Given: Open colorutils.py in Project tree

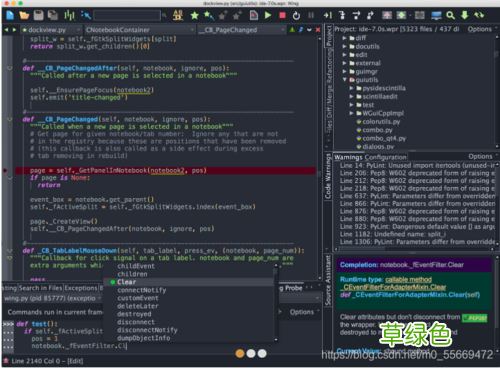Looking at the screenshot, I should 381,122.
